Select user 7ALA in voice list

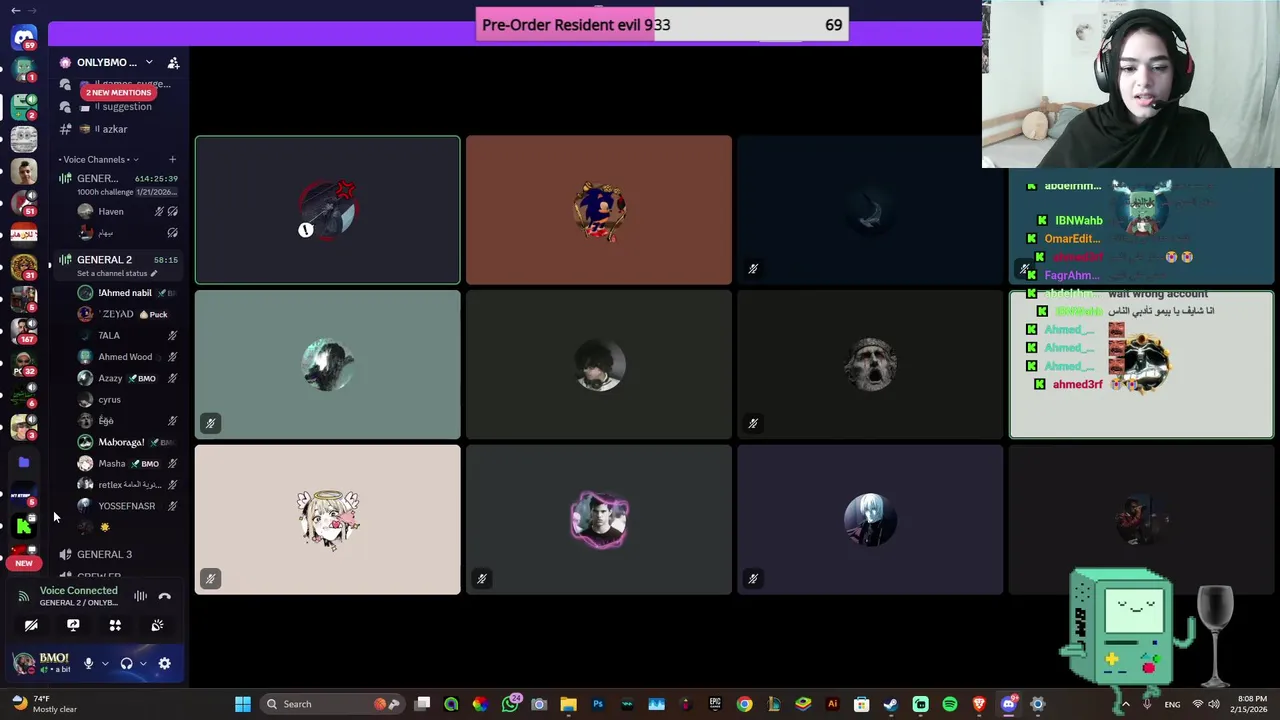pos(128,336)
